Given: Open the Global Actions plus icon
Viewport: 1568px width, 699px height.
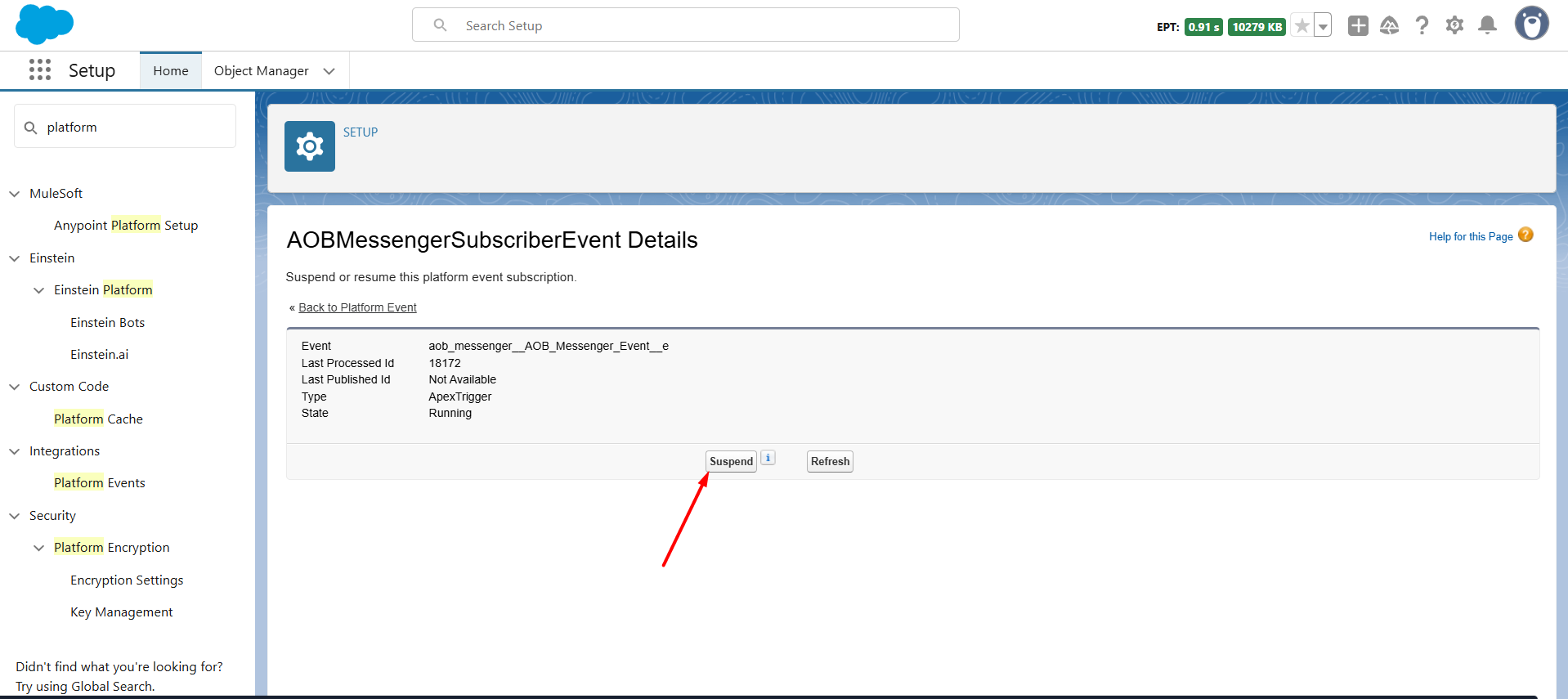Looking at the screenshot, I should click(x=1358, y=26).
